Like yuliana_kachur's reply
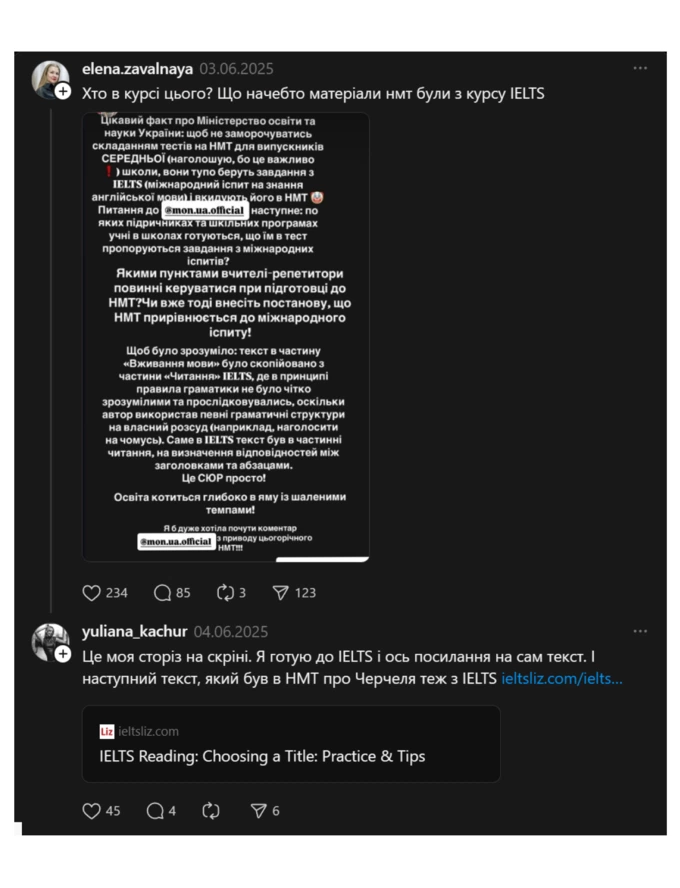680x888 pixels. (x=92, y=811)
